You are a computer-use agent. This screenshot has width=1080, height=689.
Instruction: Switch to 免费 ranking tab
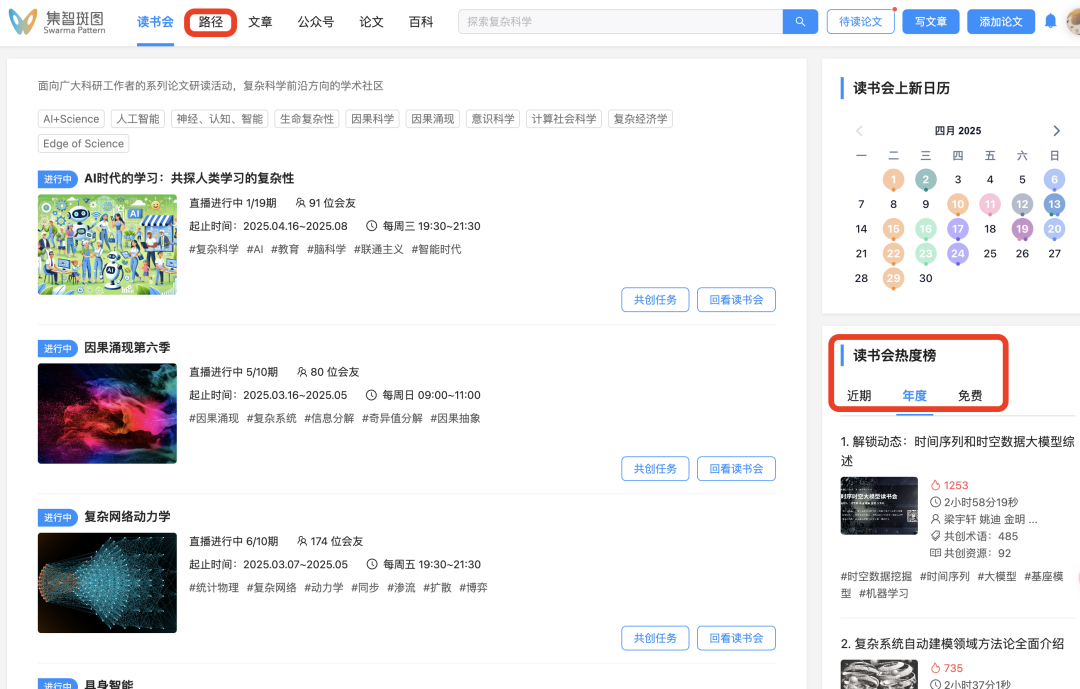pos(969,396)
